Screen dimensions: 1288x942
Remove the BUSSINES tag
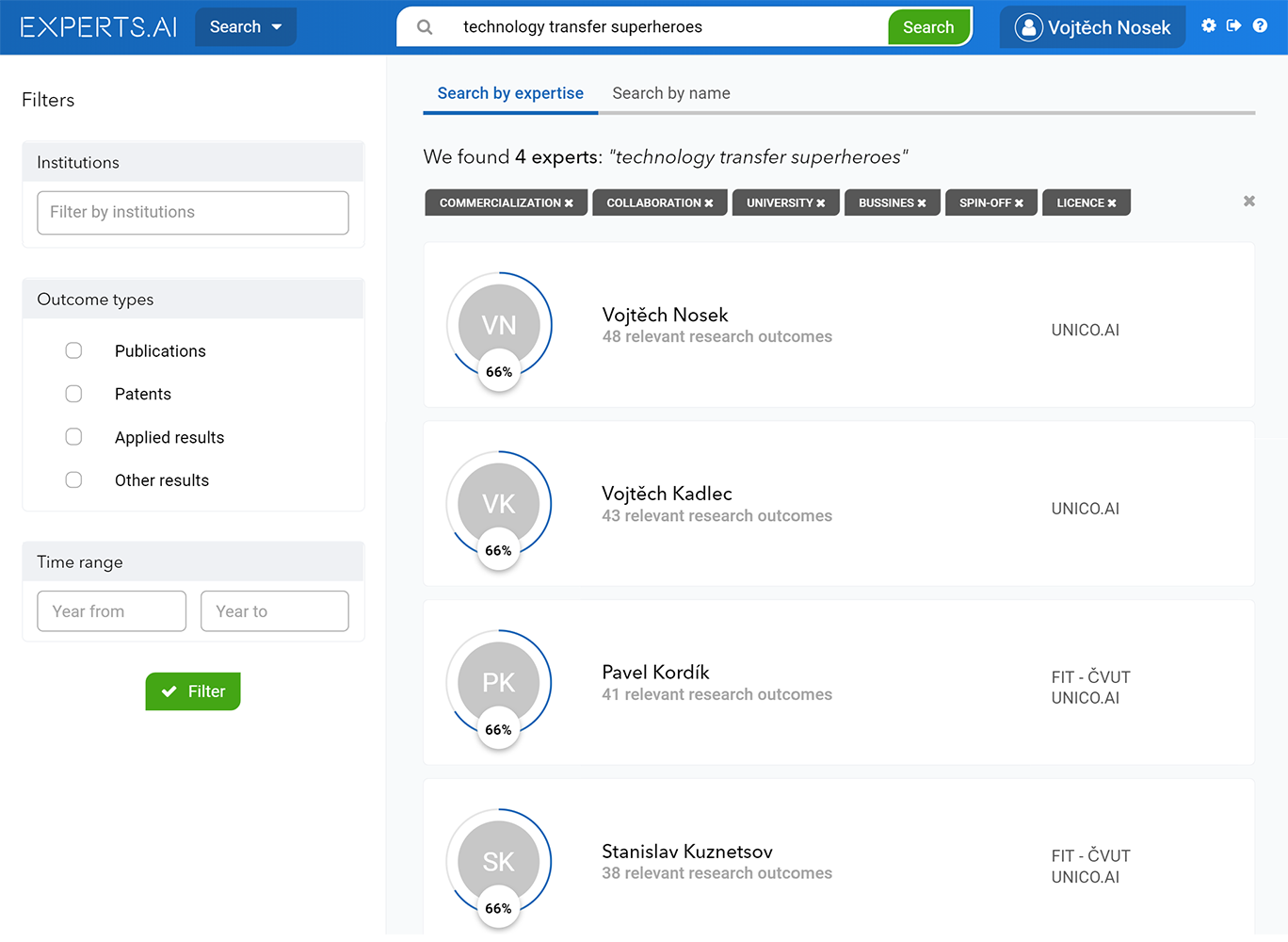[922, 203]
